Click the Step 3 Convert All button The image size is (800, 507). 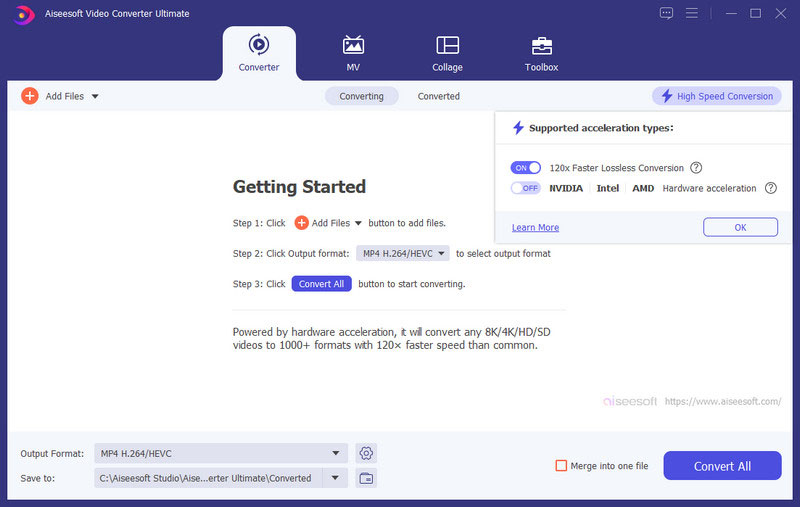[x=321, y=284]
